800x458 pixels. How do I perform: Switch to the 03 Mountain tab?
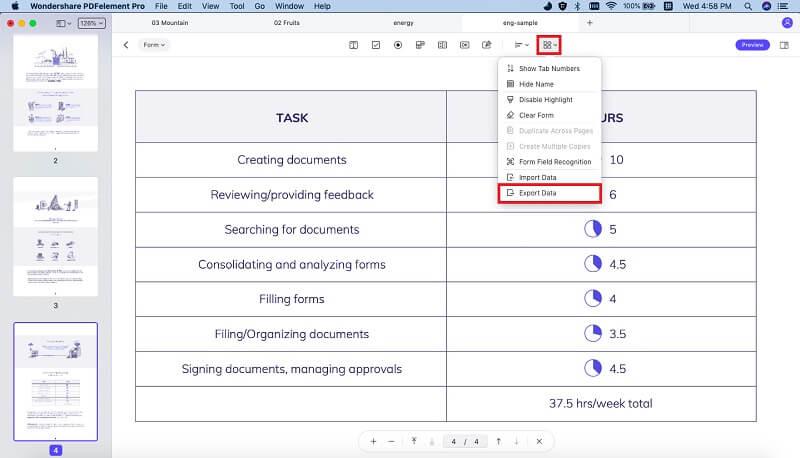click(x=170, y=23)
